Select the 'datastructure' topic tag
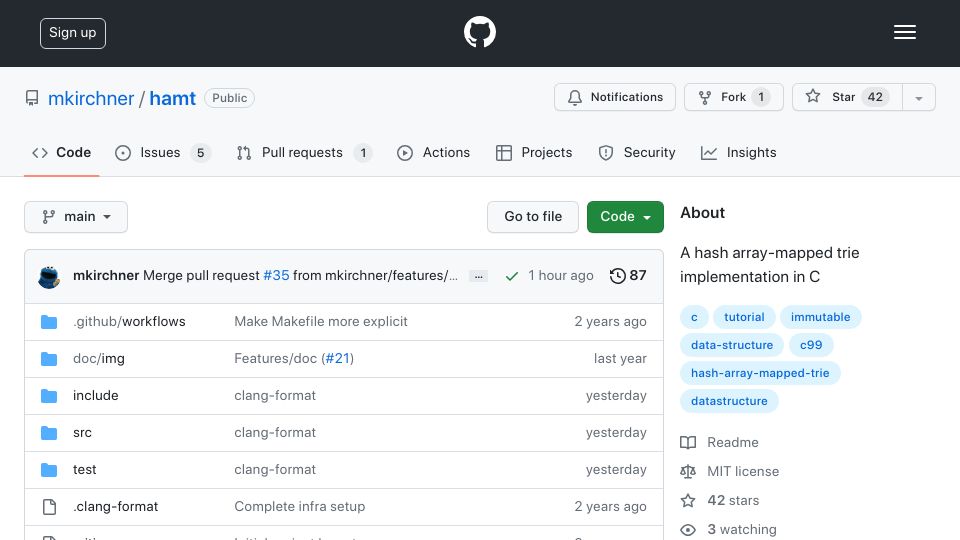The width and height of the screenshot is (960, 540). (x=729, y=402)
